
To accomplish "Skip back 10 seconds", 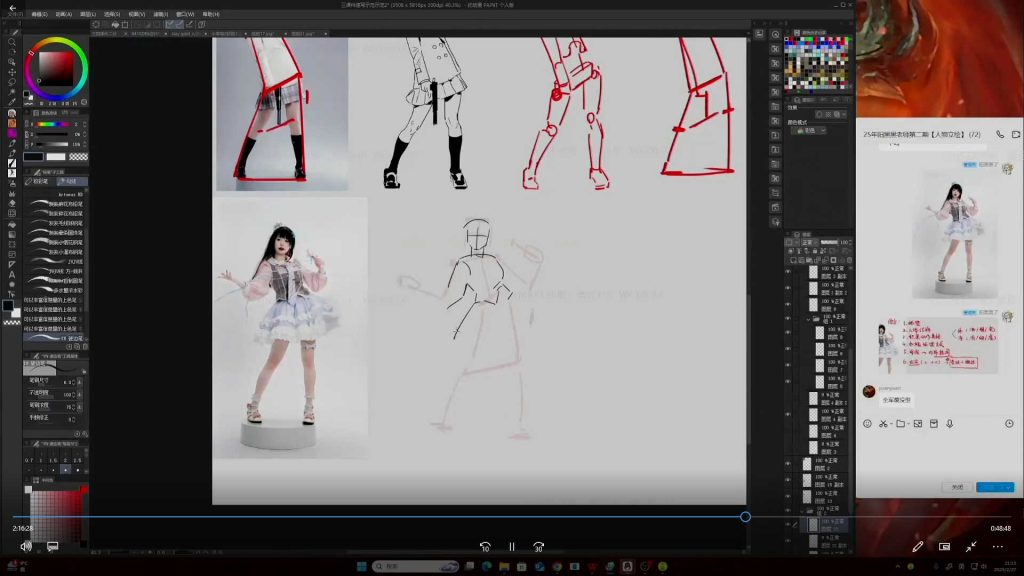I will [x=485, y=547].
